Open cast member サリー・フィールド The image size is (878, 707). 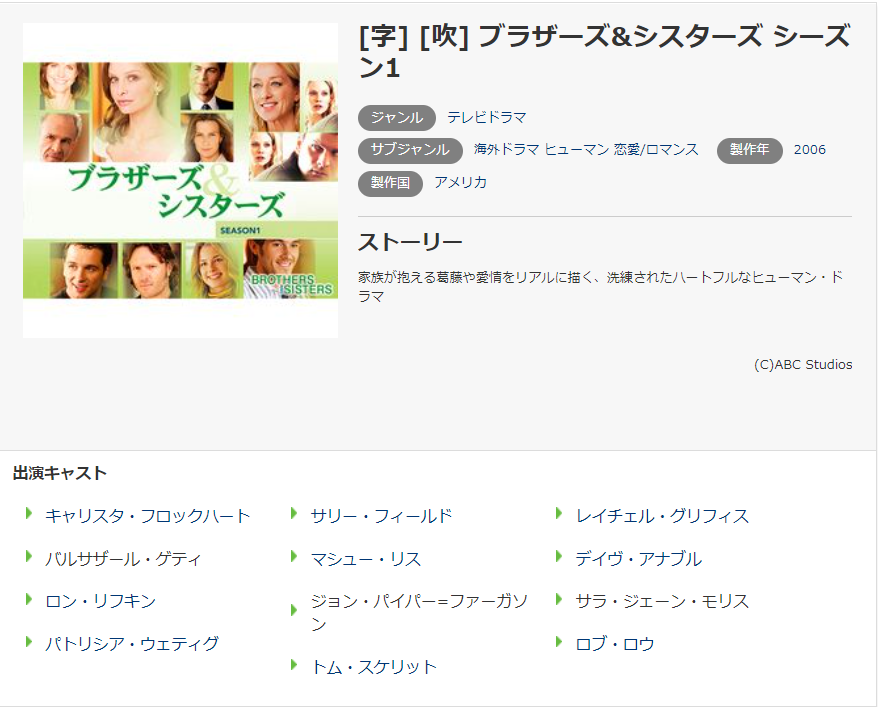click(x=381, y=516)
